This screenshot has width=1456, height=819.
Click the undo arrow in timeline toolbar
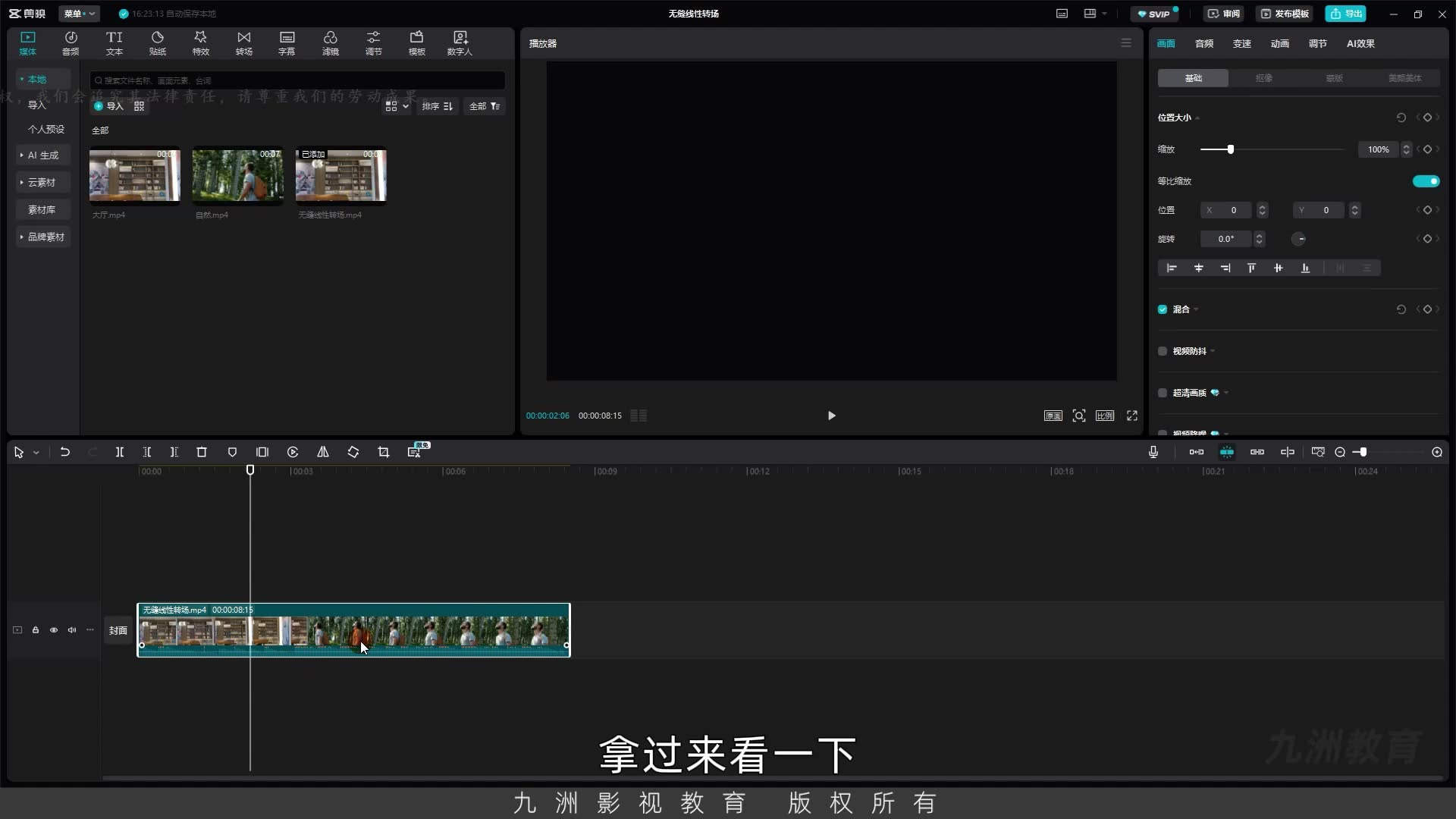[65, 452]
